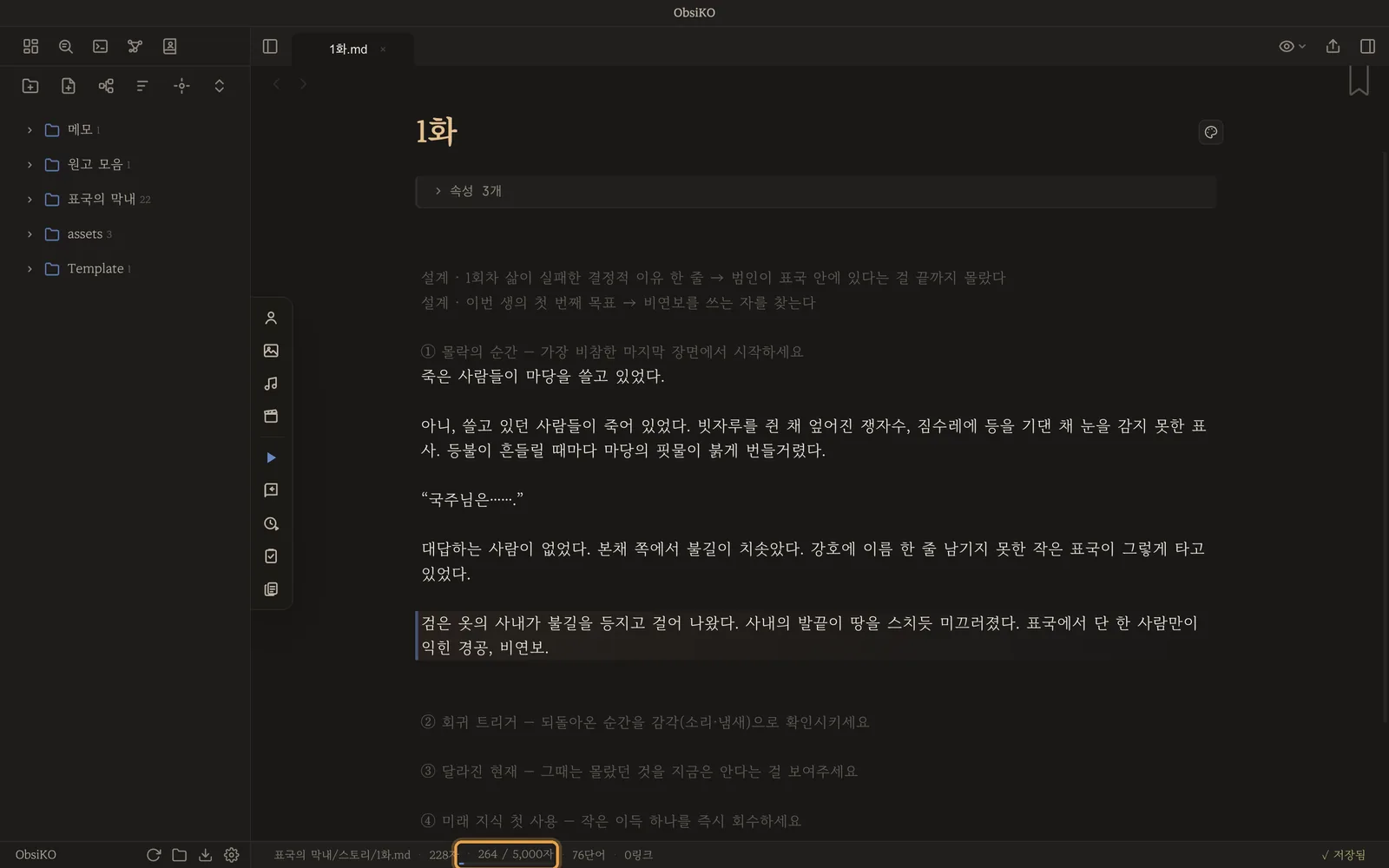The height and width of the screenshot is (868, 1389).
Task: Toggle the right sidebar panel
Action: tap(1367, 47)
